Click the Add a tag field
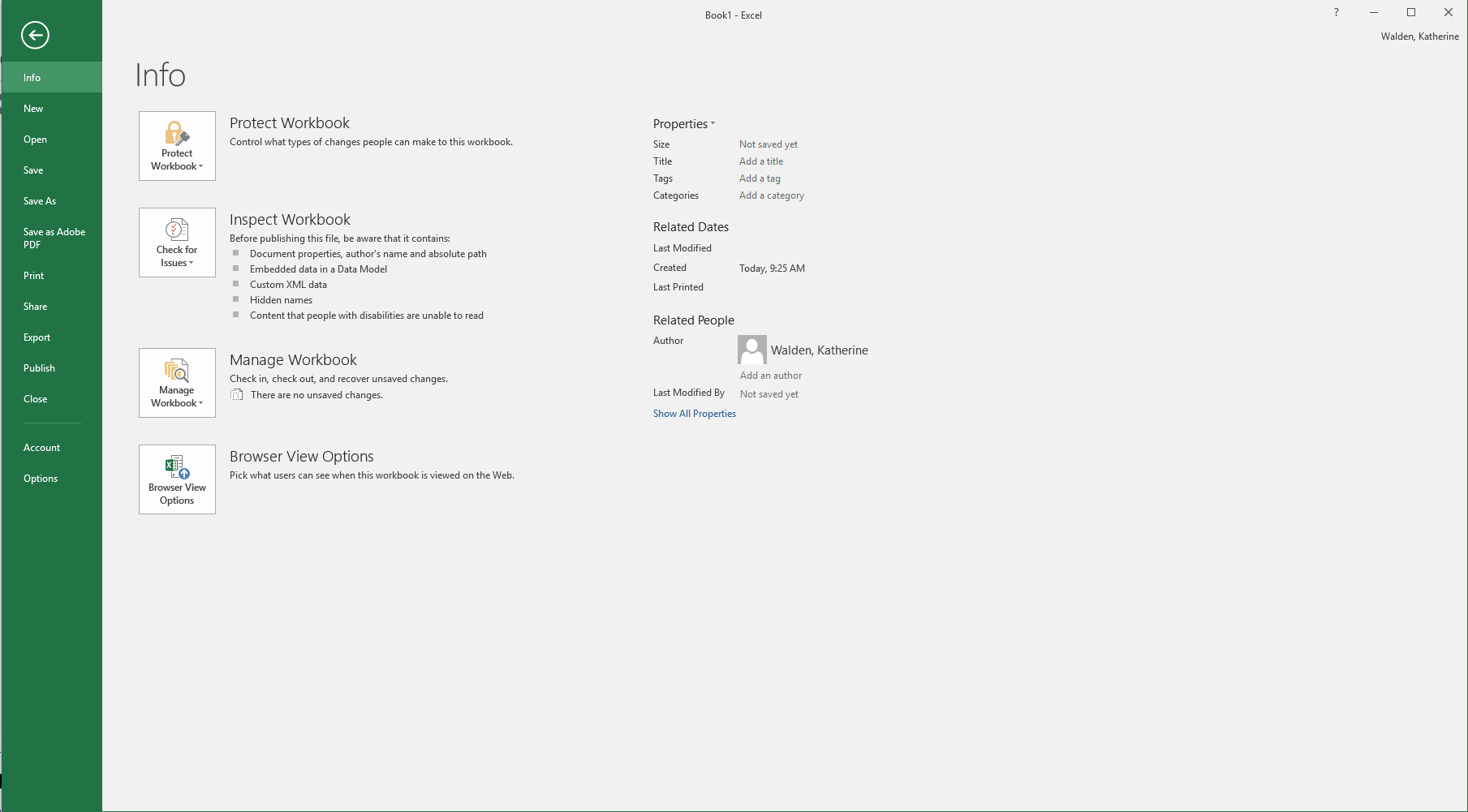 pos(760,178)
